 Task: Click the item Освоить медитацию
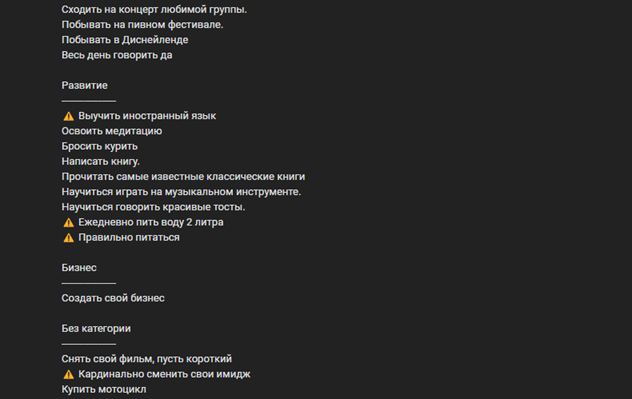click(x=112, y=131)
